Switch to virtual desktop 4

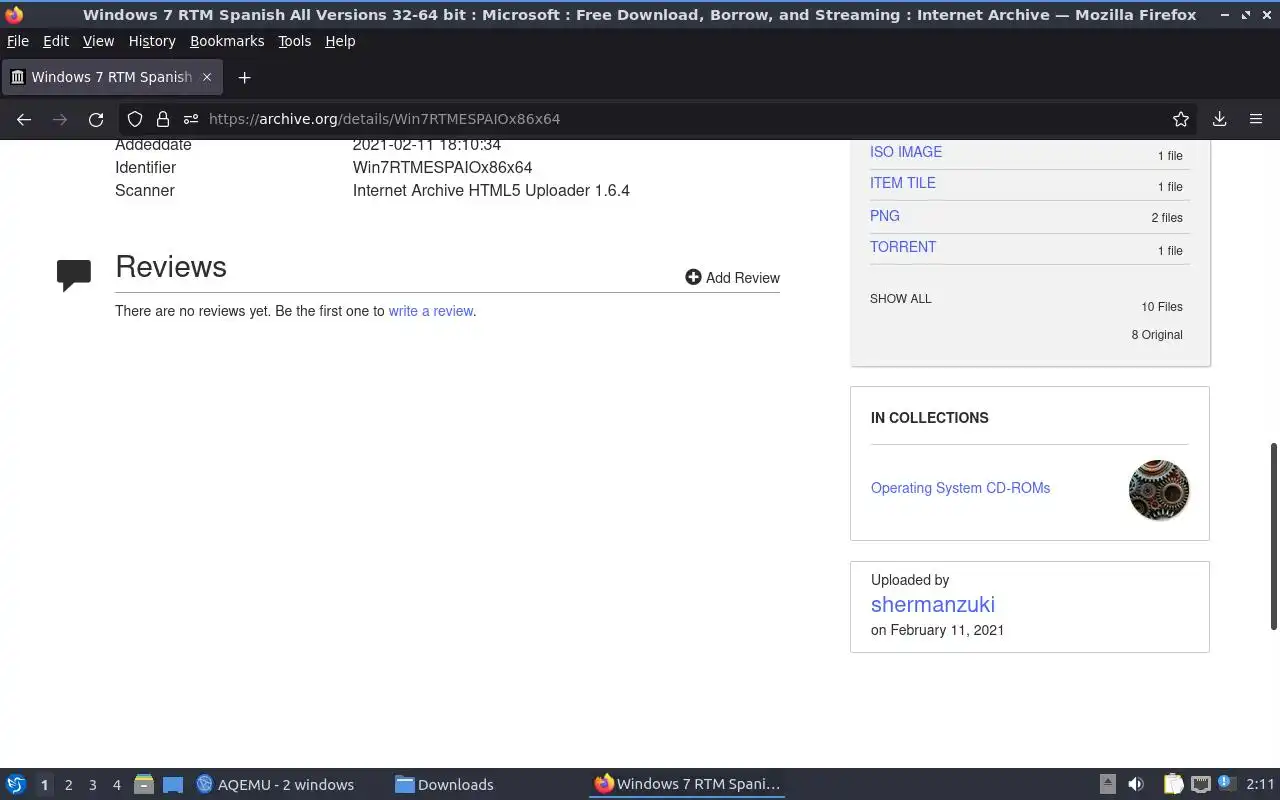(117, 785)
